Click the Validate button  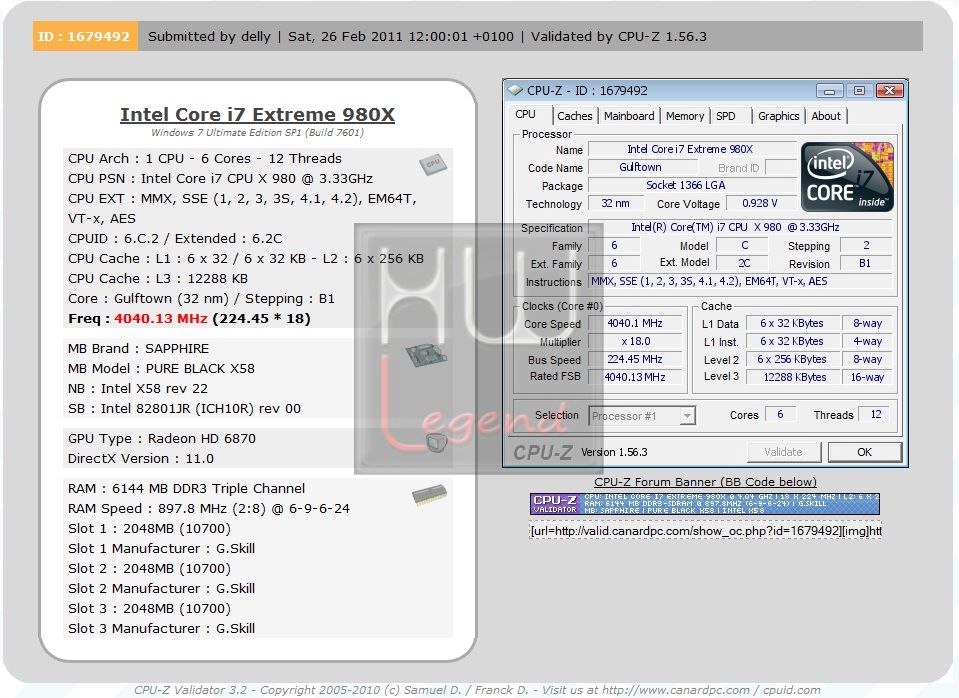[783, 452]
